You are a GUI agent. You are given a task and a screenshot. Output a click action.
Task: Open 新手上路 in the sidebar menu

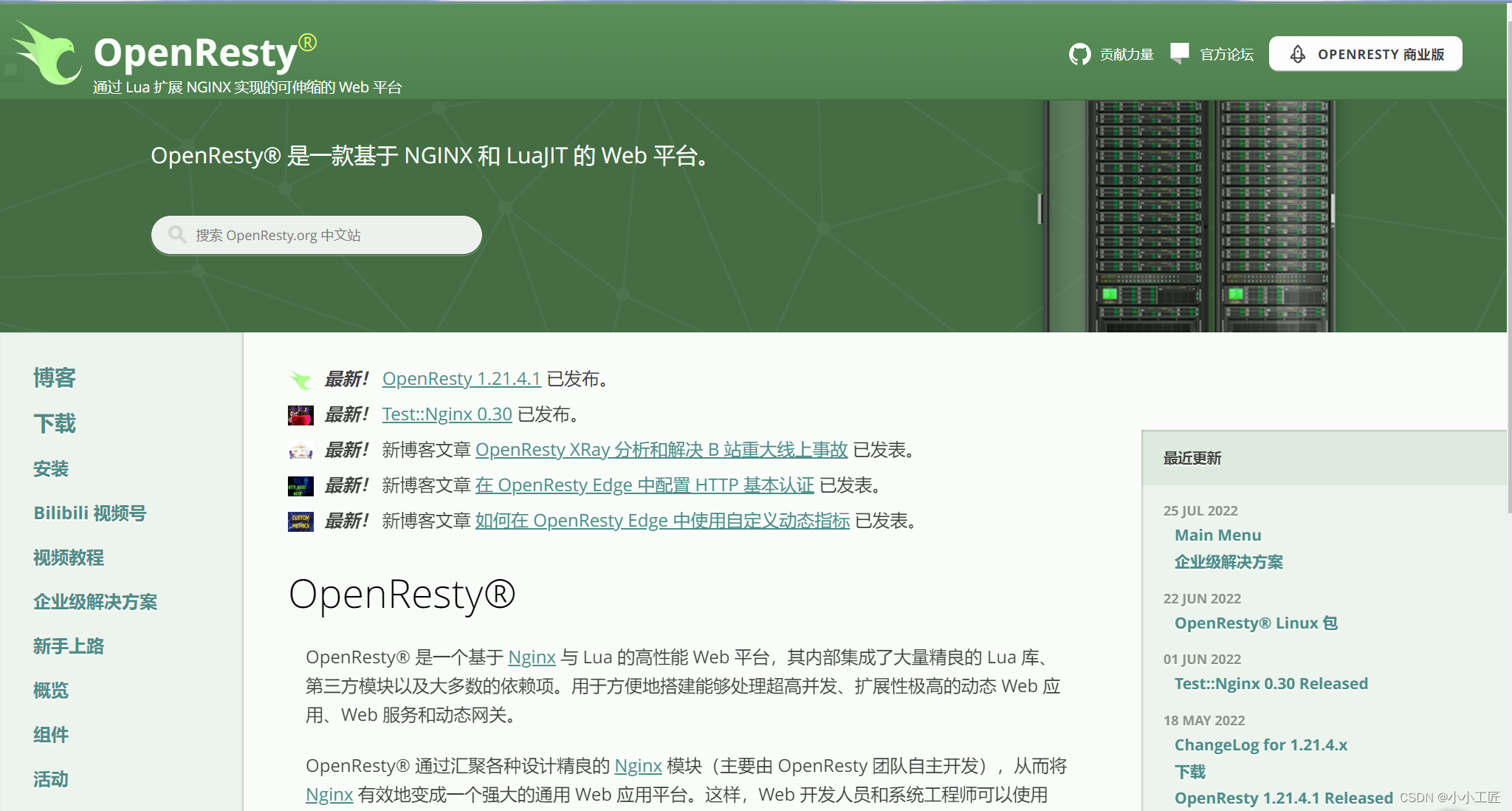point(69,646)
